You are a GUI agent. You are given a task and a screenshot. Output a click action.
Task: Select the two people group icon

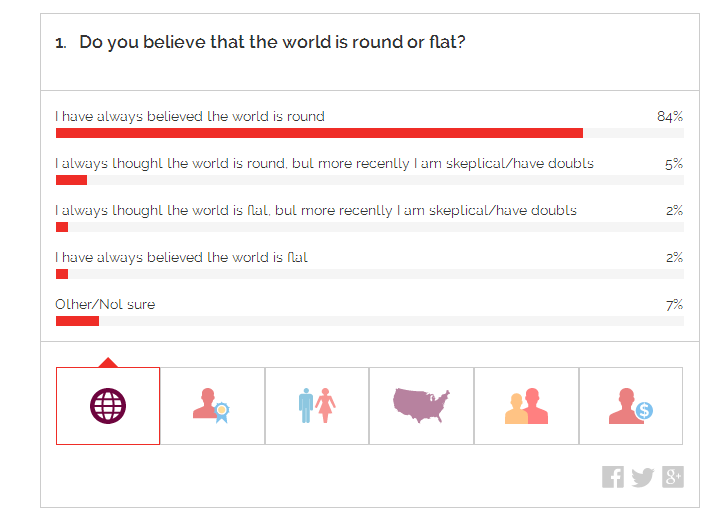click(526, 405)
